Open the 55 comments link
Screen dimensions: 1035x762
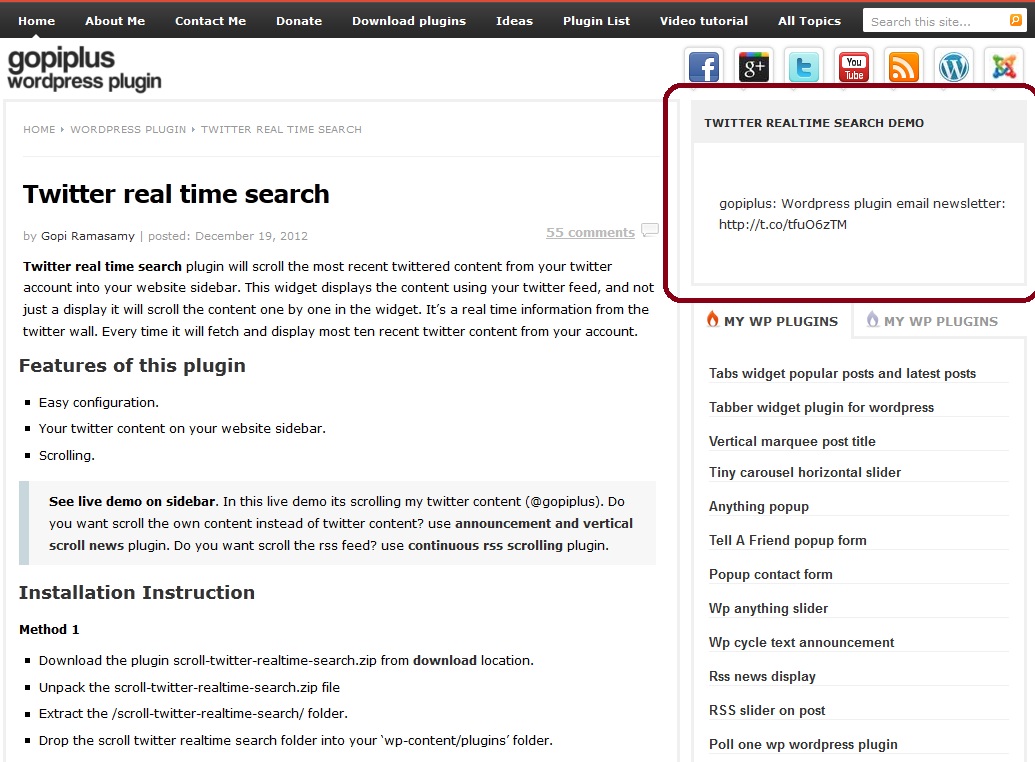pos(590,232)
